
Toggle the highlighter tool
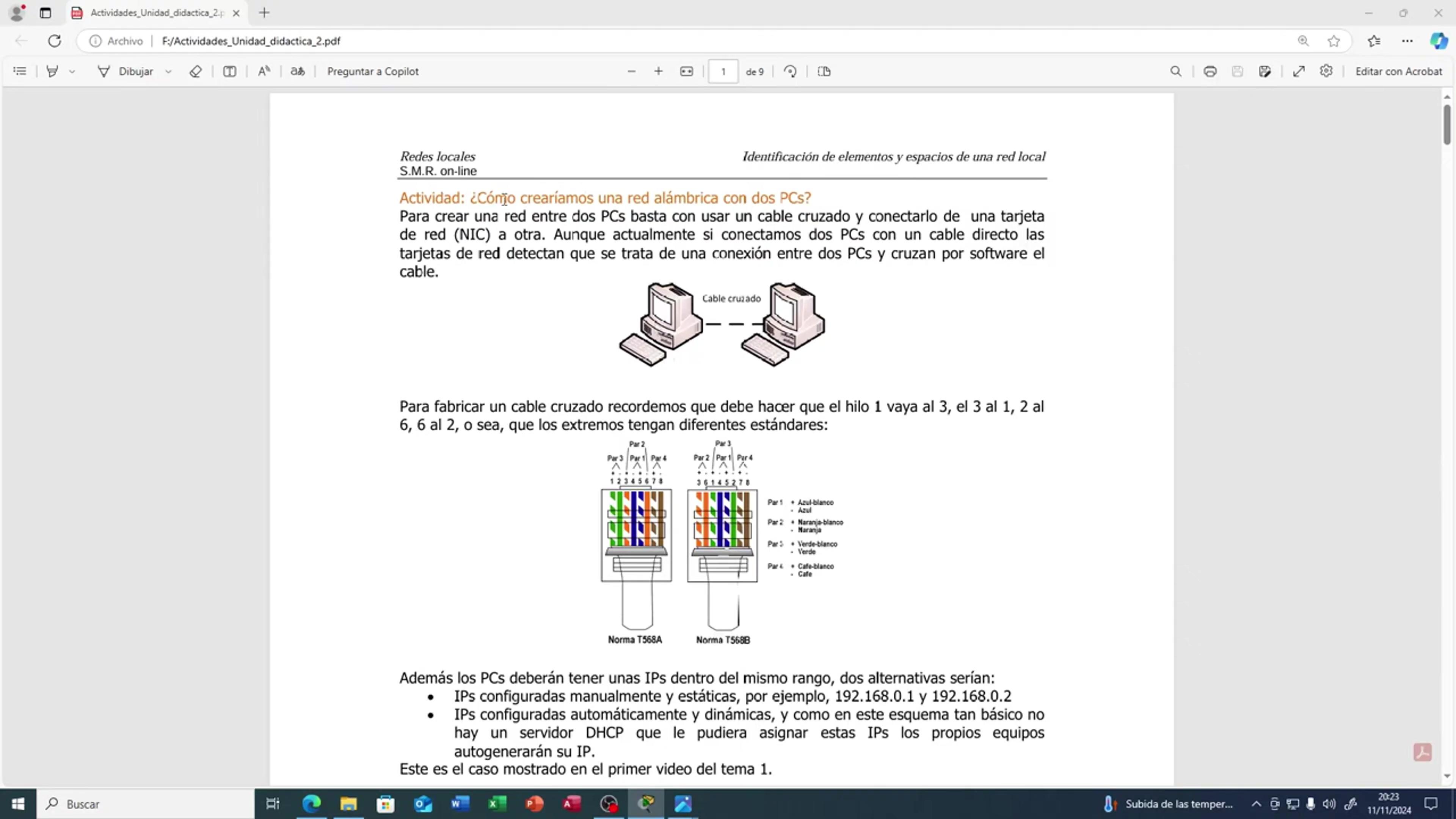pyautogui.click(x=53, y=71)
